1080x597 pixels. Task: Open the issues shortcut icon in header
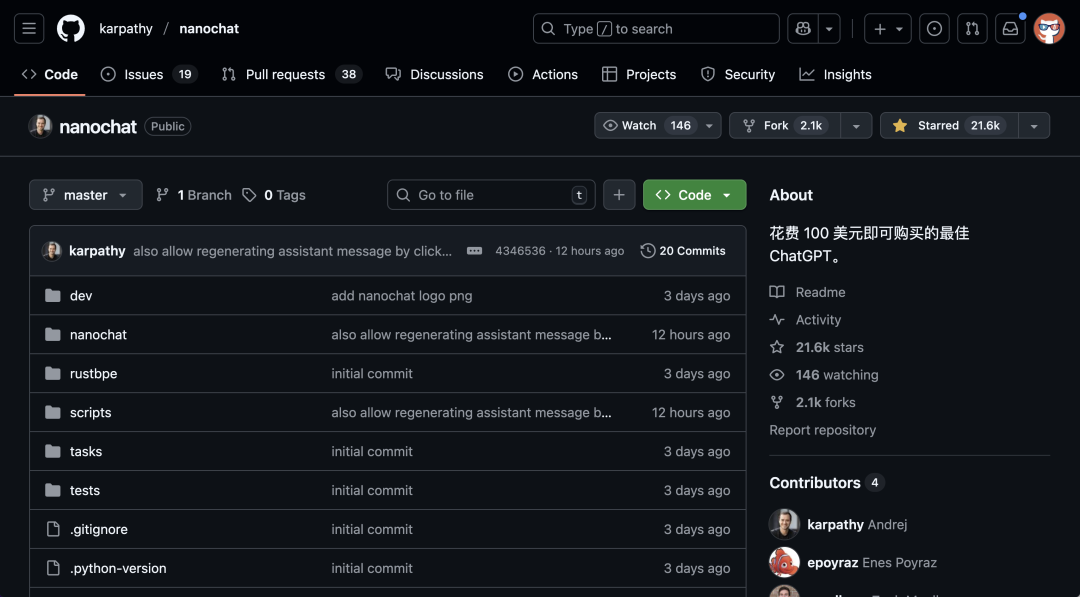934,29
